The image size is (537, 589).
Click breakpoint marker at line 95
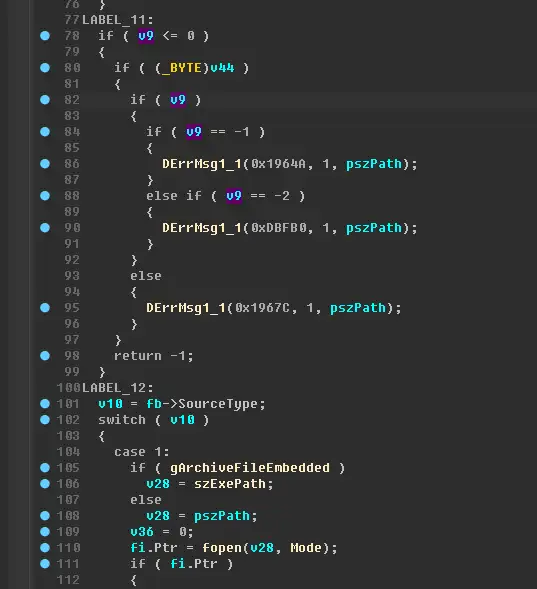45,308
